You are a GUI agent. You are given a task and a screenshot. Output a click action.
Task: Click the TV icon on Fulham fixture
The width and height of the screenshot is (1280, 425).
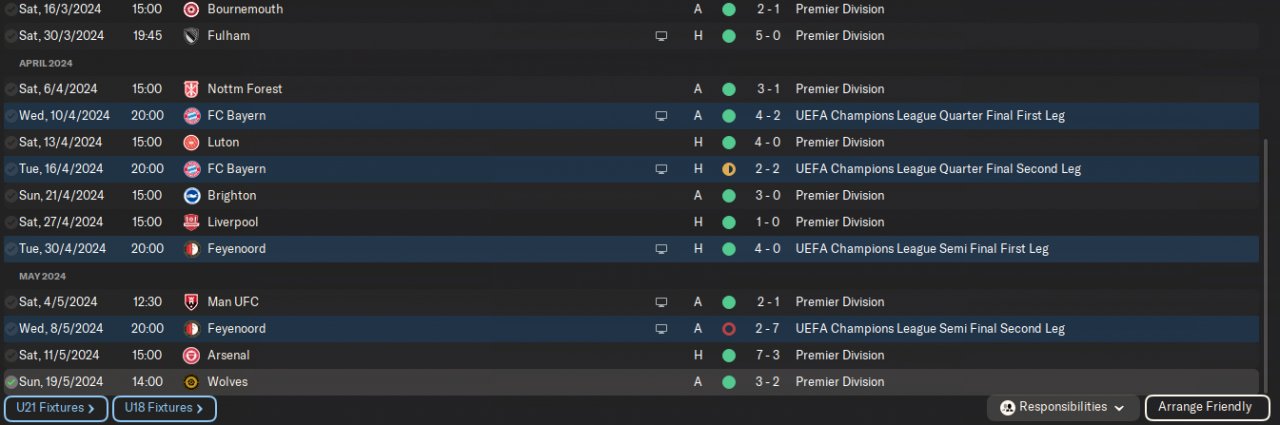click(661, 36)
